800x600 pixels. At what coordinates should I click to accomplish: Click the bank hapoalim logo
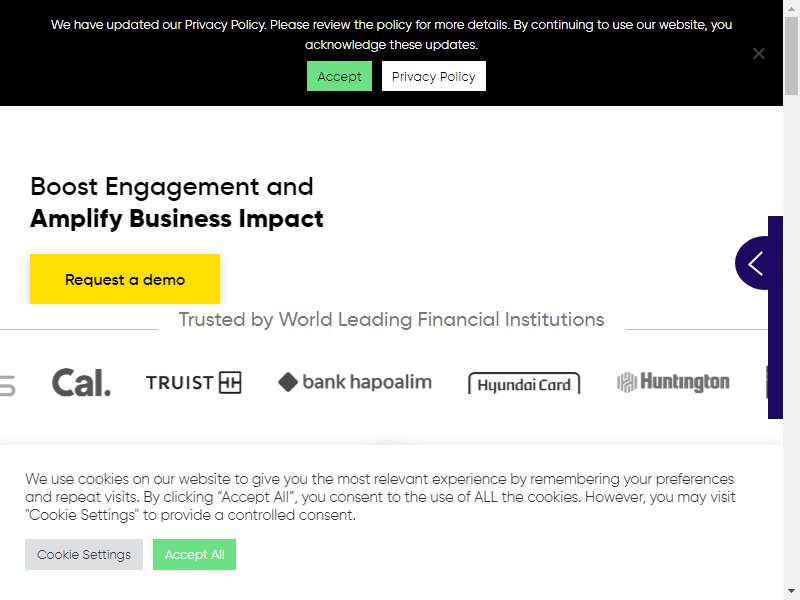(x=355, y=382)
